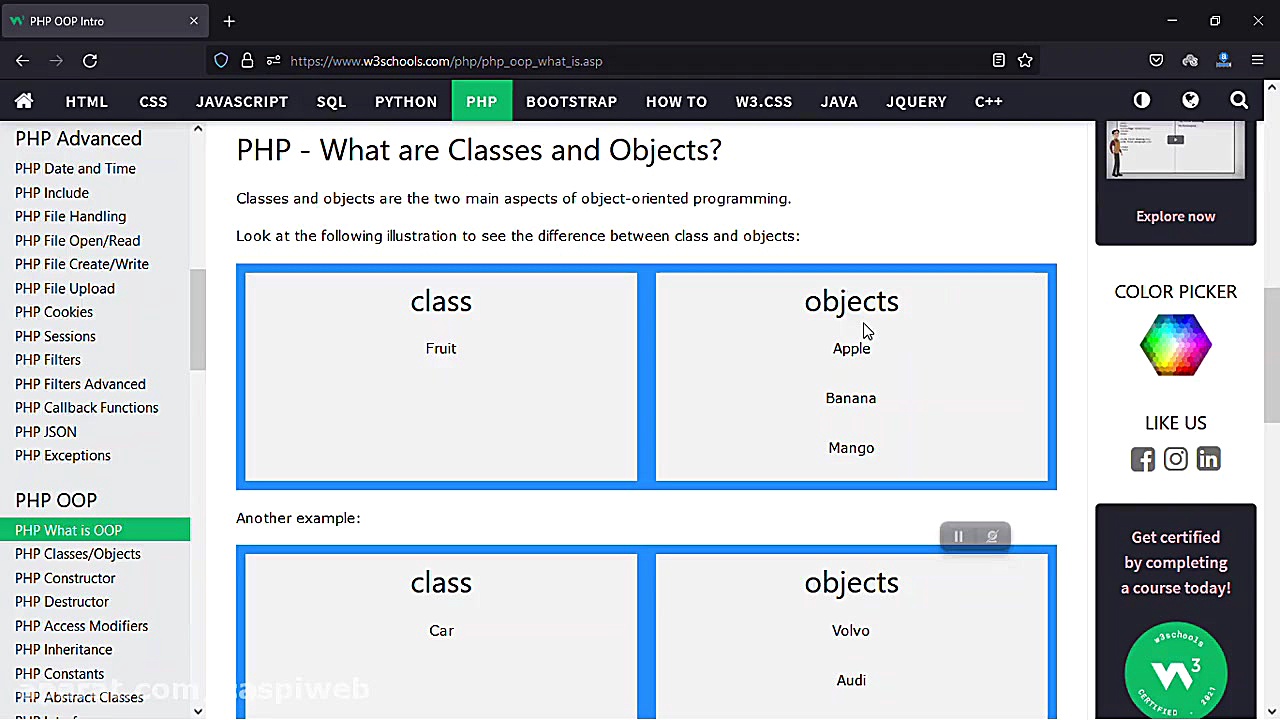The image size is (1280, 720).
Task: Open W3Schools search magnifier
Action: click(x=1239, y=100)
